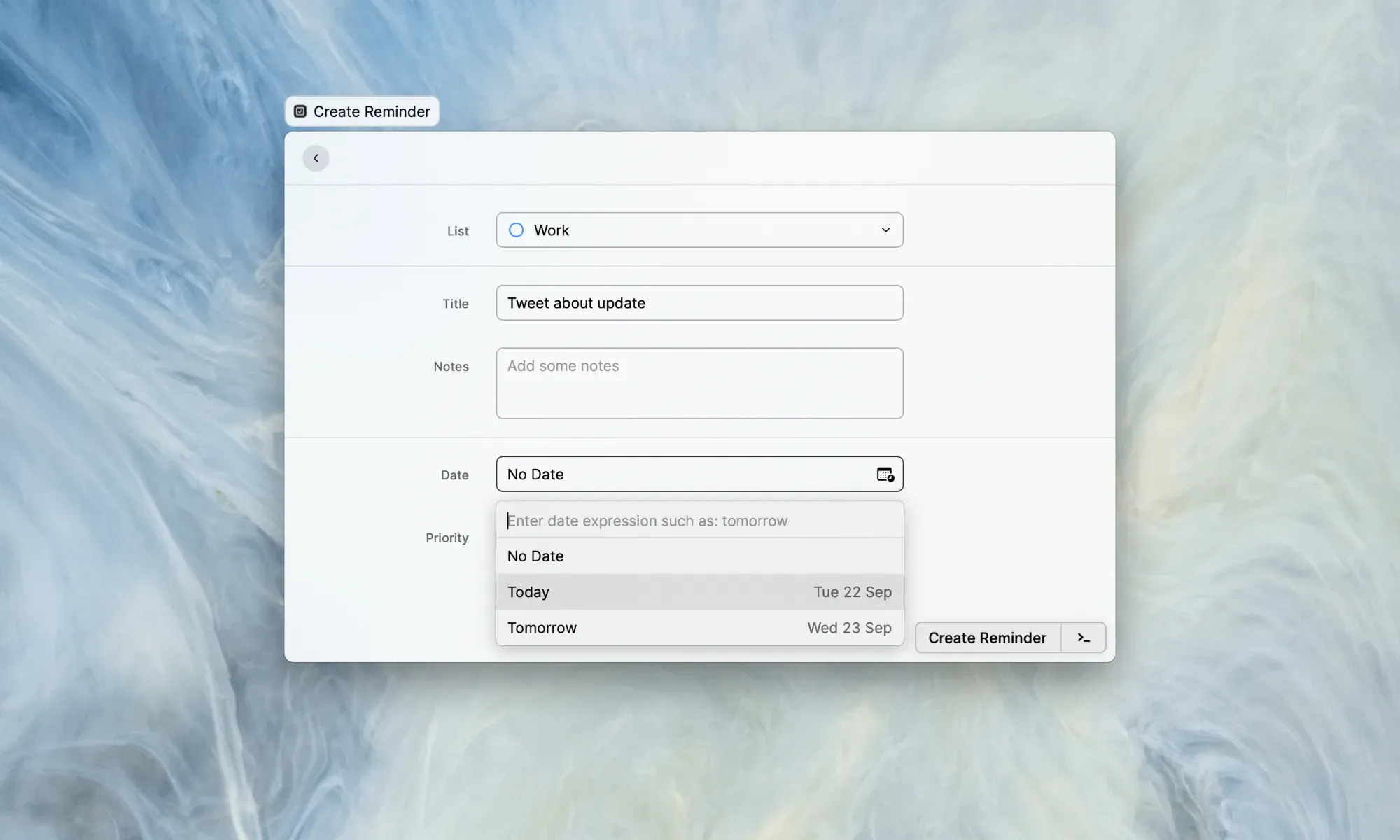1400x840 pixels.
Task: Open the Work list combo box
Action: click(699, 230)
